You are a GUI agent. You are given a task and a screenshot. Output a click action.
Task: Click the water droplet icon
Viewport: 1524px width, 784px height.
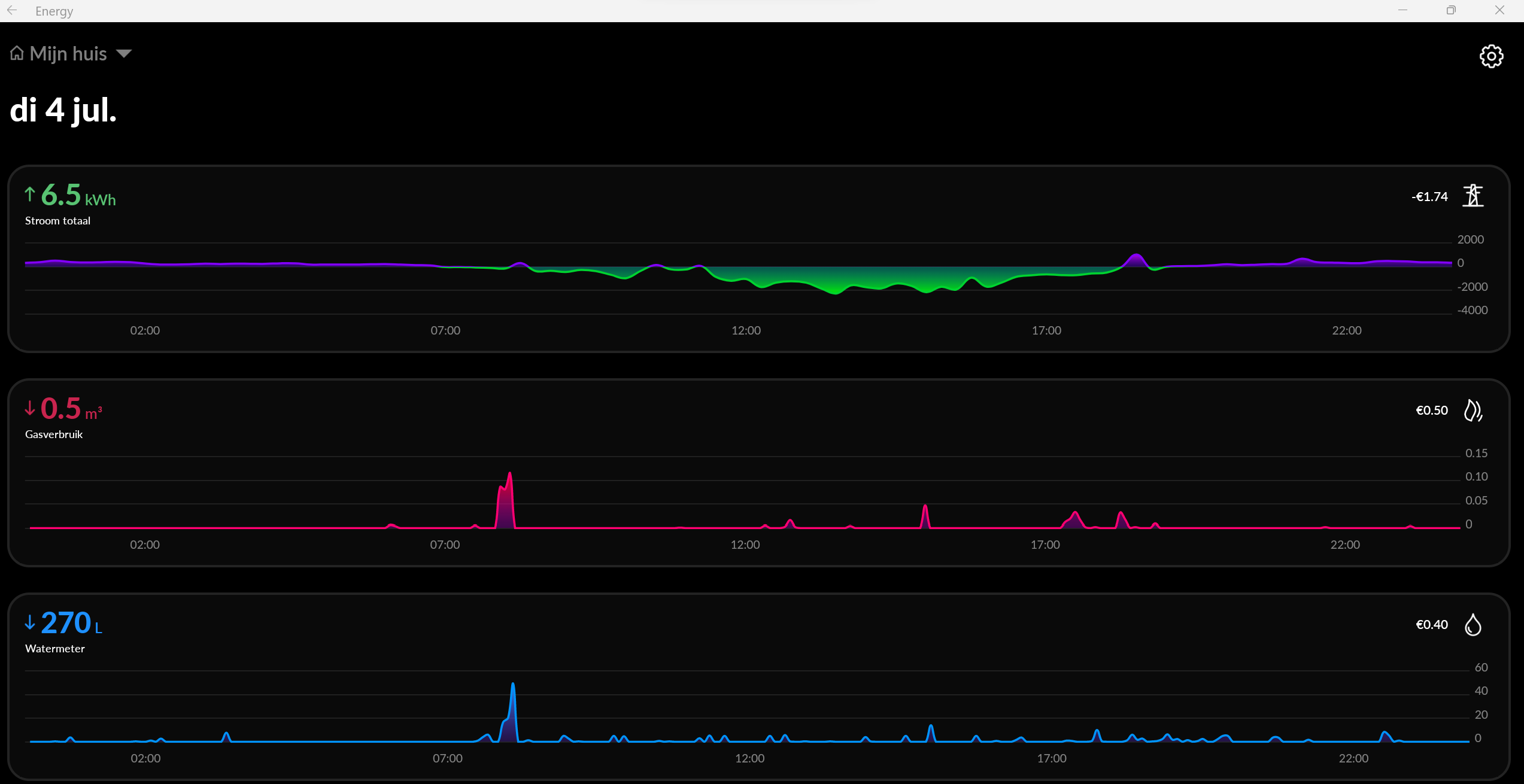pyautogui.click(x=1473, y=625)
